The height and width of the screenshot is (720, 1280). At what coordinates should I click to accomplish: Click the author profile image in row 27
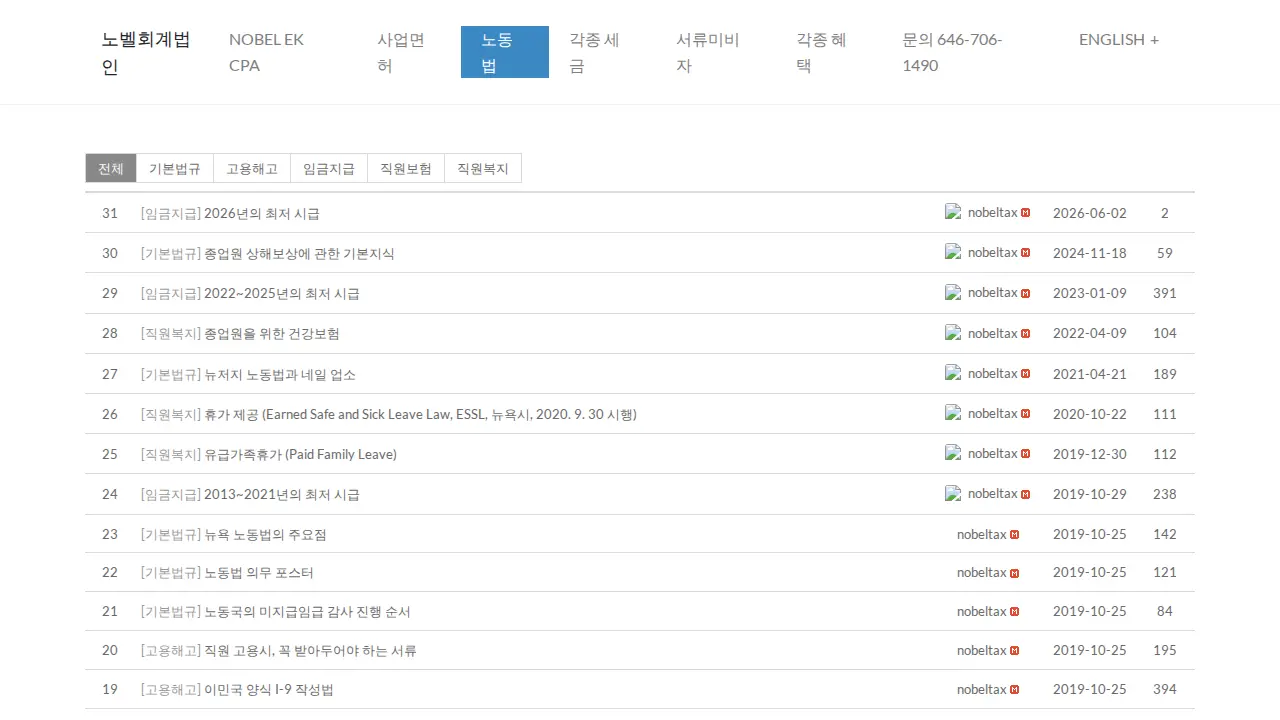(953, 373)
